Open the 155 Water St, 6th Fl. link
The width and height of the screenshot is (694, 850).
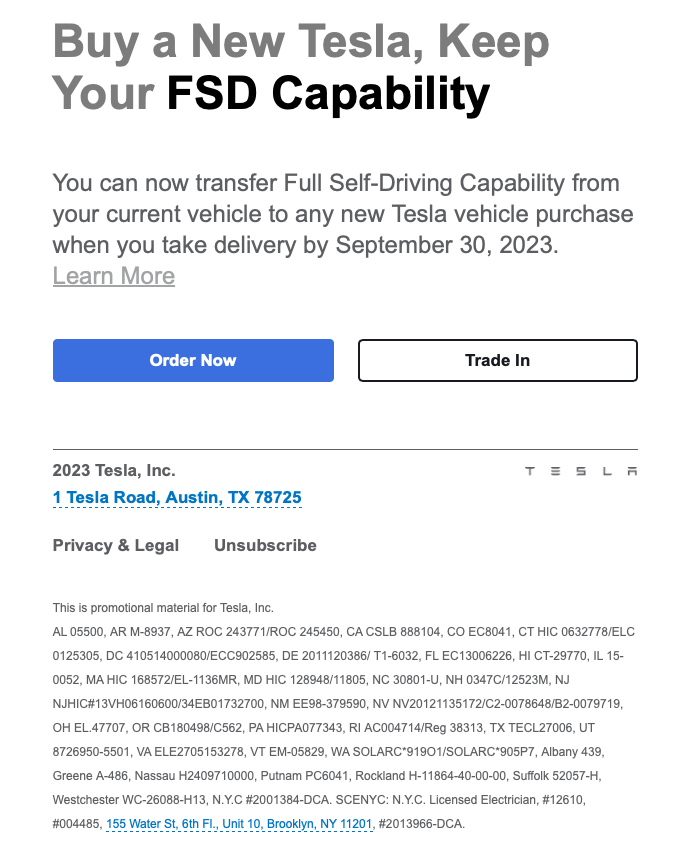point(151,825)
